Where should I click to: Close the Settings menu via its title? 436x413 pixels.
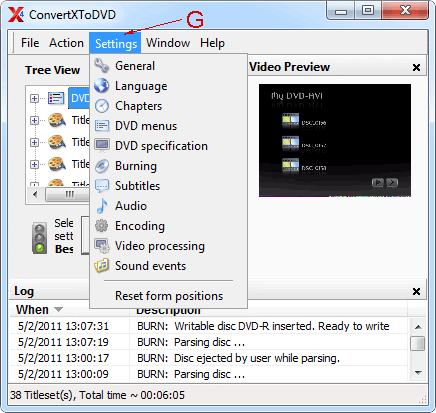click(x=115, y=43)
